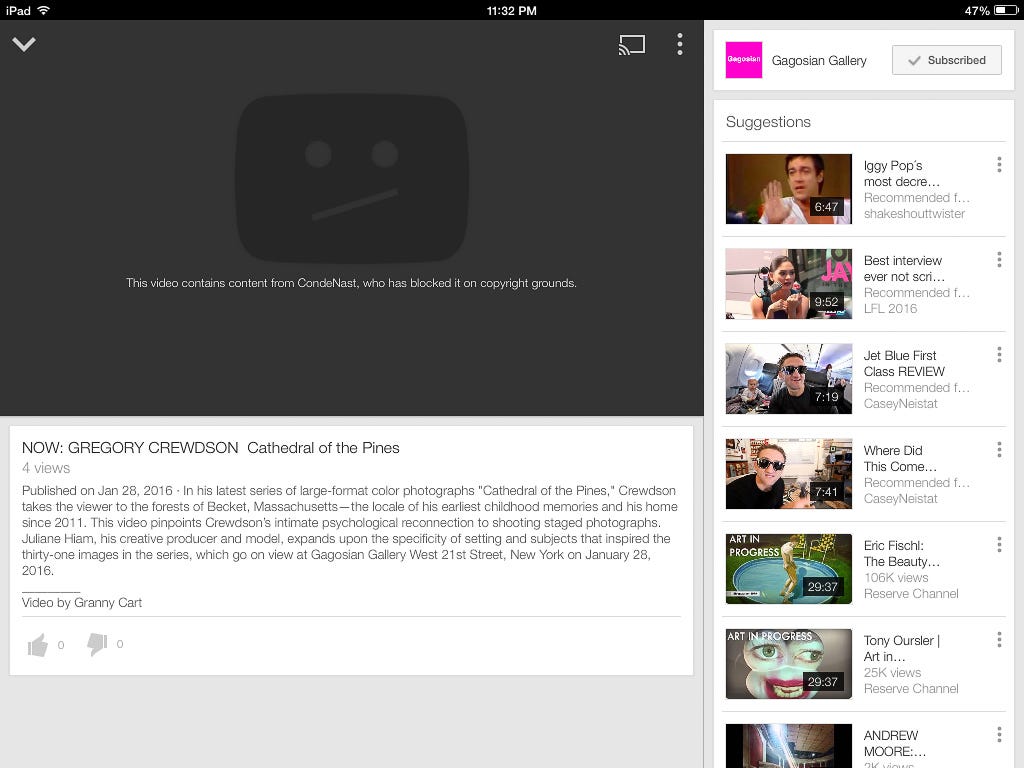Open ANDREW MOORE:… title
1024x768 pixels.
894,743
